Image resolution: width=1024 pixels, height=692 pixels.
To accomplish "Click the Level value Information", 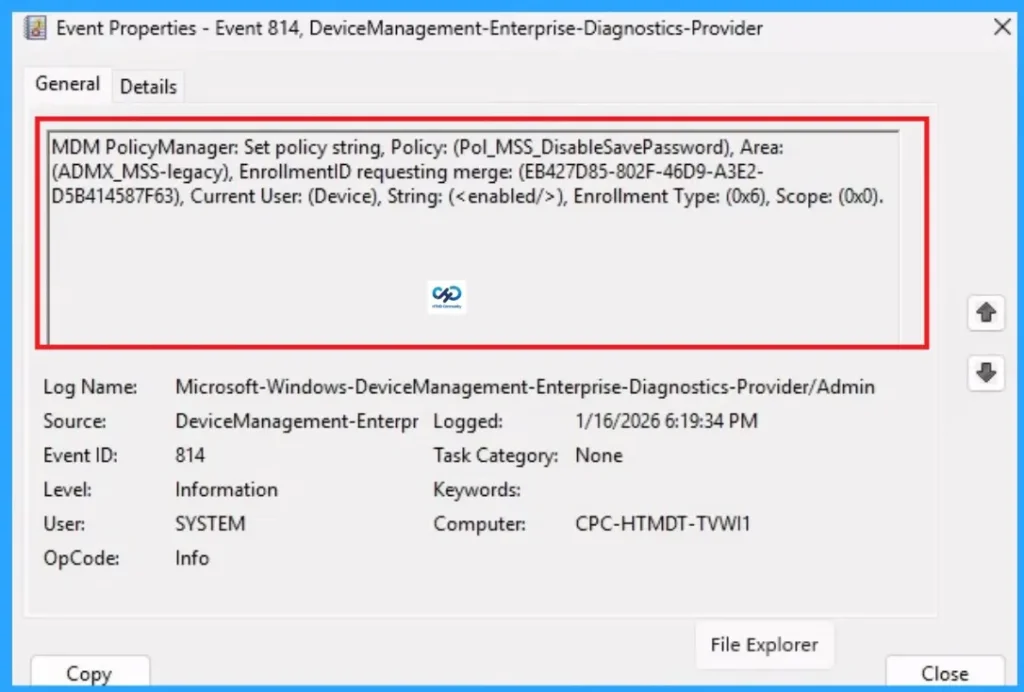I will click(226, 489).
